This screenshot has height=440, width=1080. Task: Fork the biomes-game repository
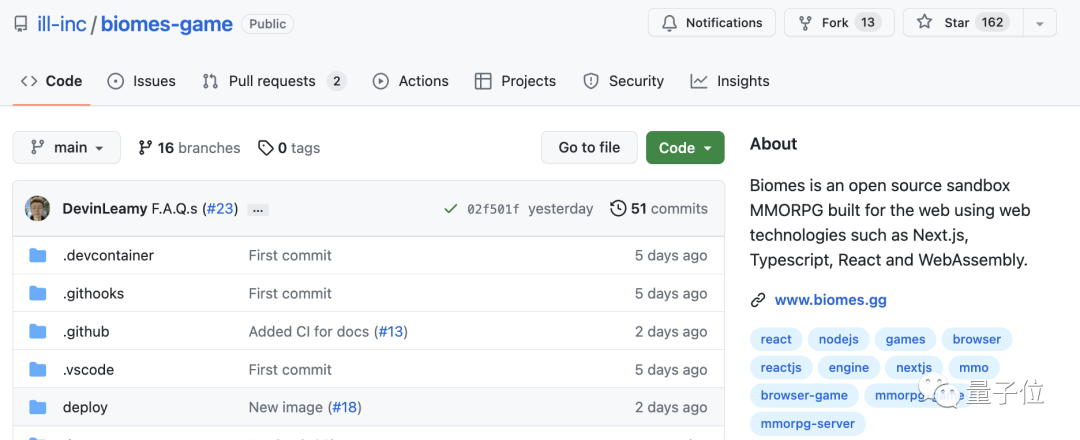pyautogui.click(x=833, y=23)
